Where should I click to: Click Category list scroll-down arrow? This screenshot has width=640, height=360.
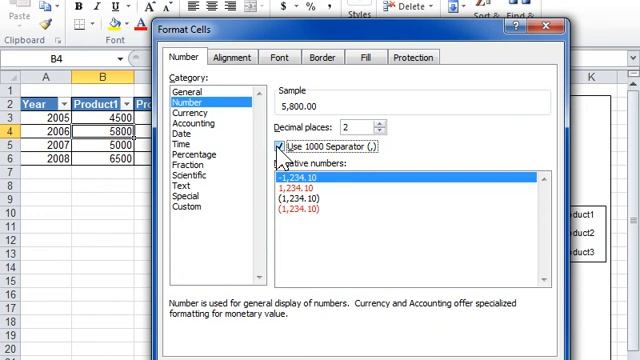259,278
